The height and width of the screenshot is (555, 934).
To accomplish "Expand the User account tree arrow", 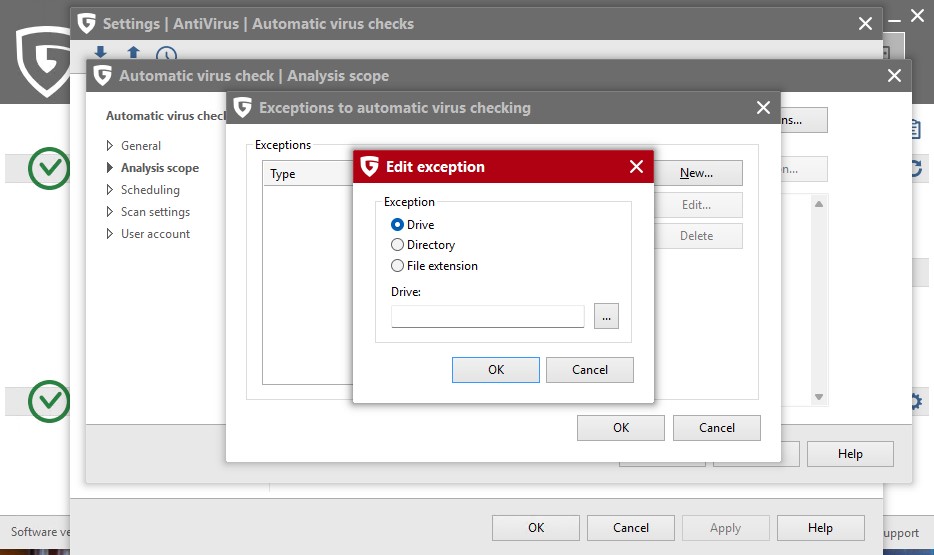I will (110, 233).
